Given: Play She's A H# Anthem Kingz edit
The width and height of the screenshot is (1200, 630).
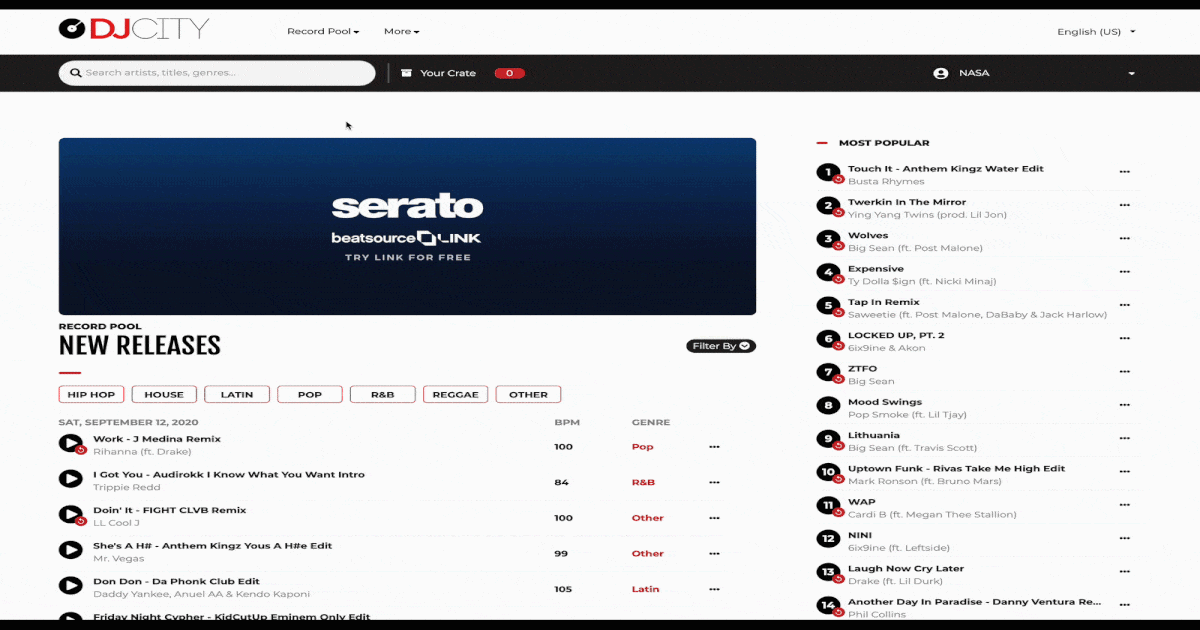Looking at the screenshot, I should pyautogui.click(x=70, y=549).
